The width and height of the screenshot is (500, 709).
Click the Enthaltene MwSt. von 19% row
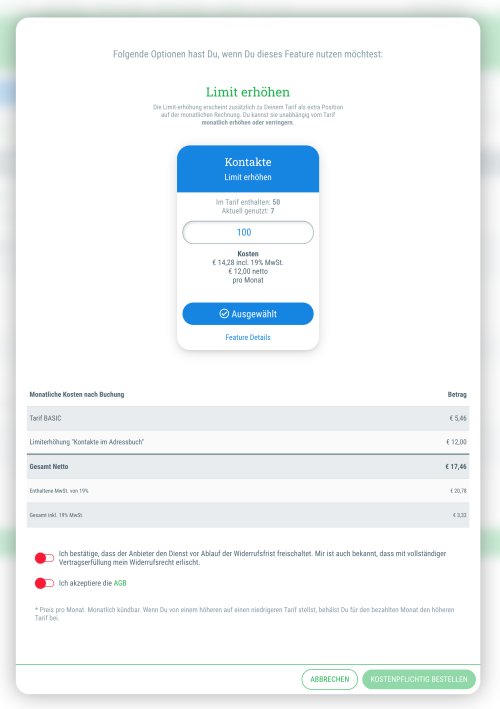coord(248,491)
